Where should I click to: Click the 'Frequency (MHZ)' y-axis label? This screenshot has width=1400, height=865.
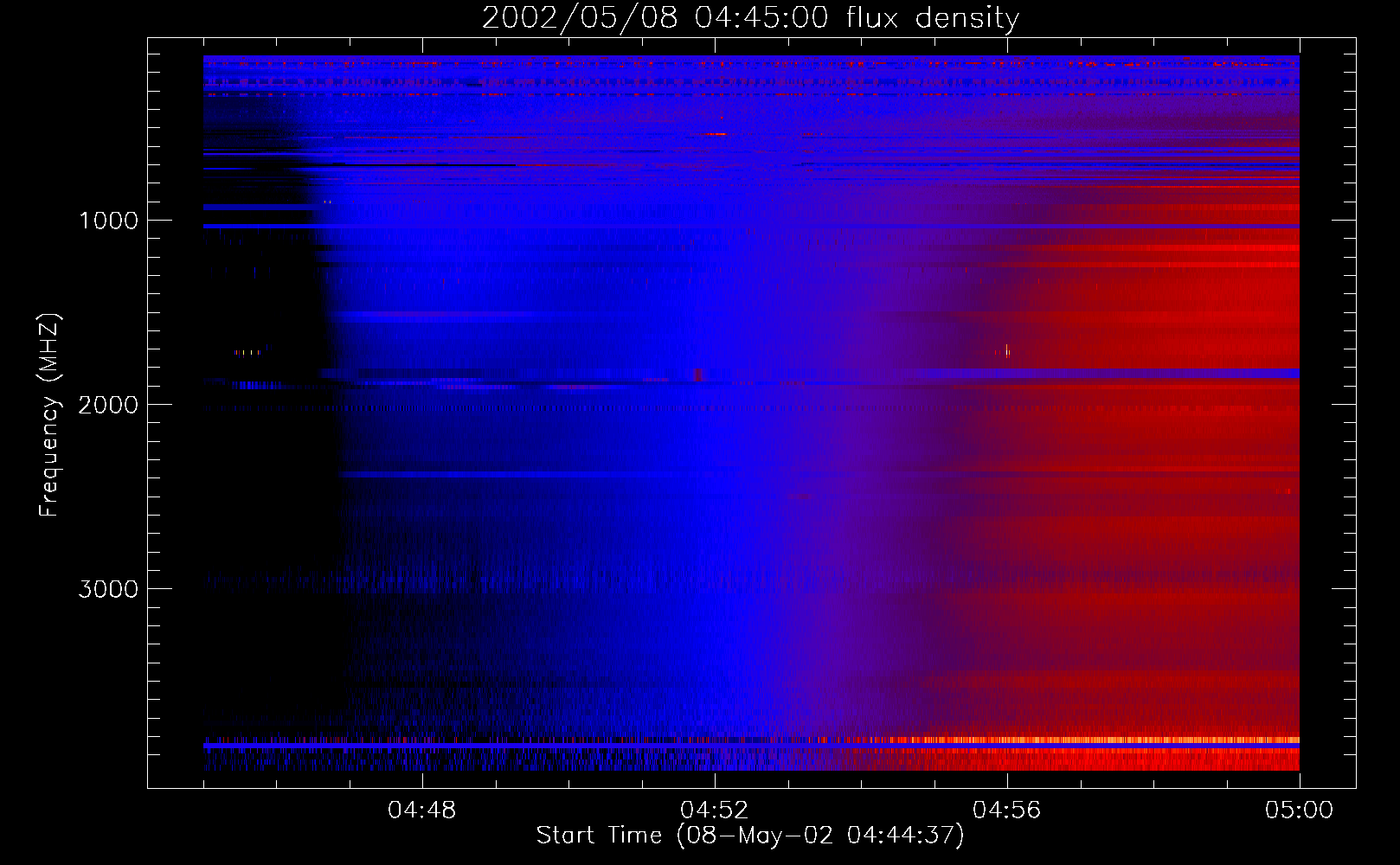[x=49, y=414]
